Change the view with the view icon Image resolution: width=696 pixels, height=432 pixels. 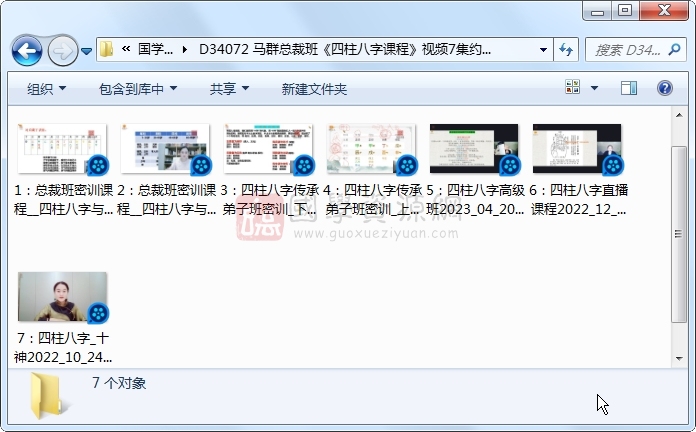572,87
